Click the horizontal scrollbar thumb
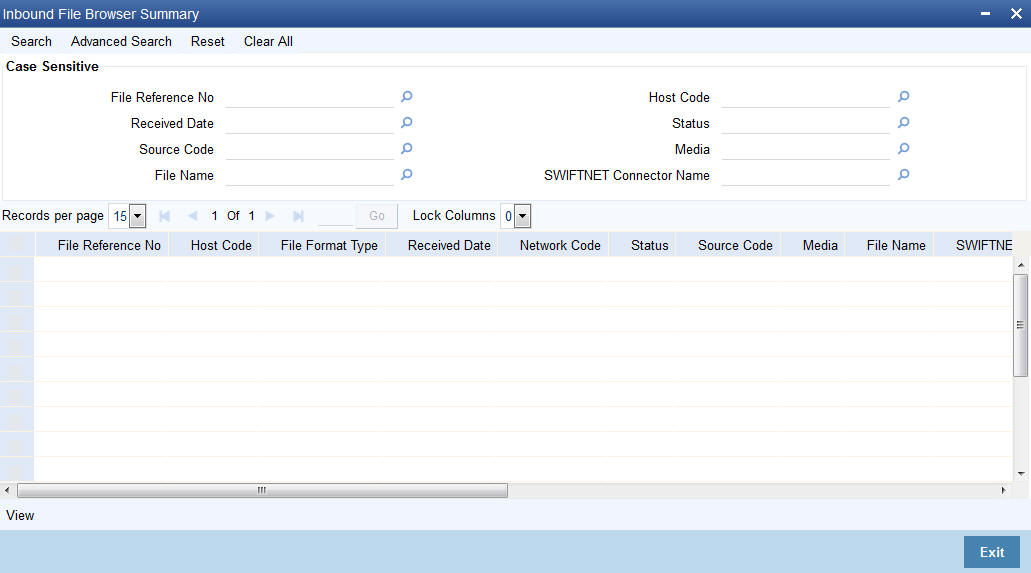The width and height of the screenshot is (1031, 573). (x=262, y=491)
